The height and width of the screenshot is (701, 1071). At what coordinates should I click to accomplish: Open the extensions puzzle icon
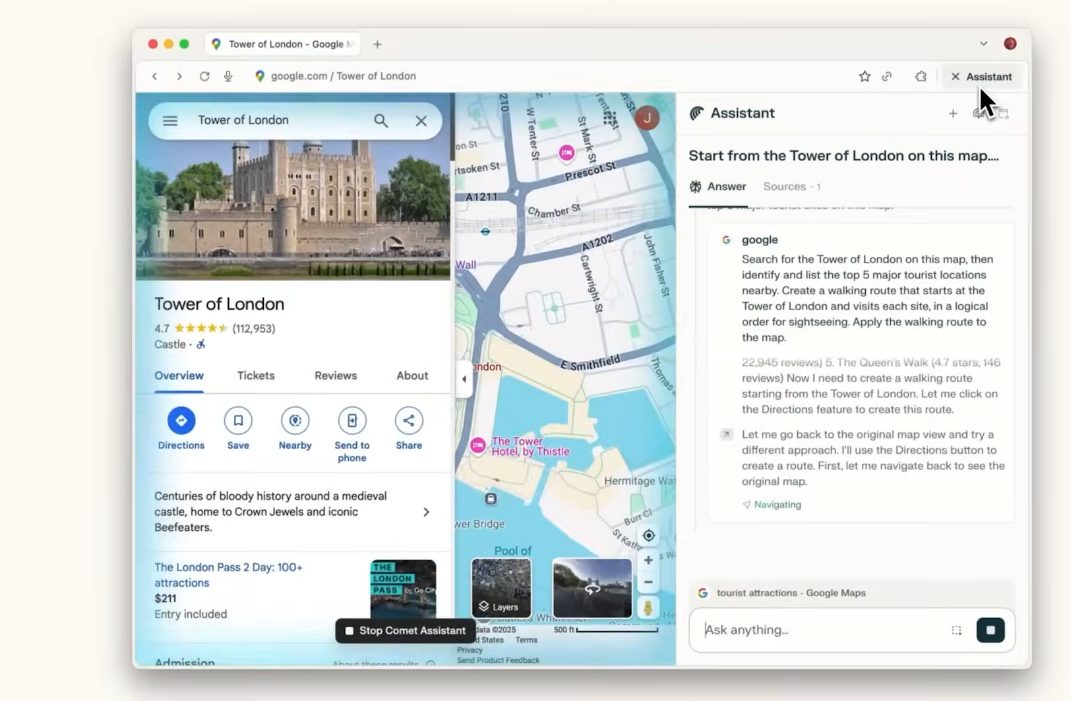click(921, 77)
